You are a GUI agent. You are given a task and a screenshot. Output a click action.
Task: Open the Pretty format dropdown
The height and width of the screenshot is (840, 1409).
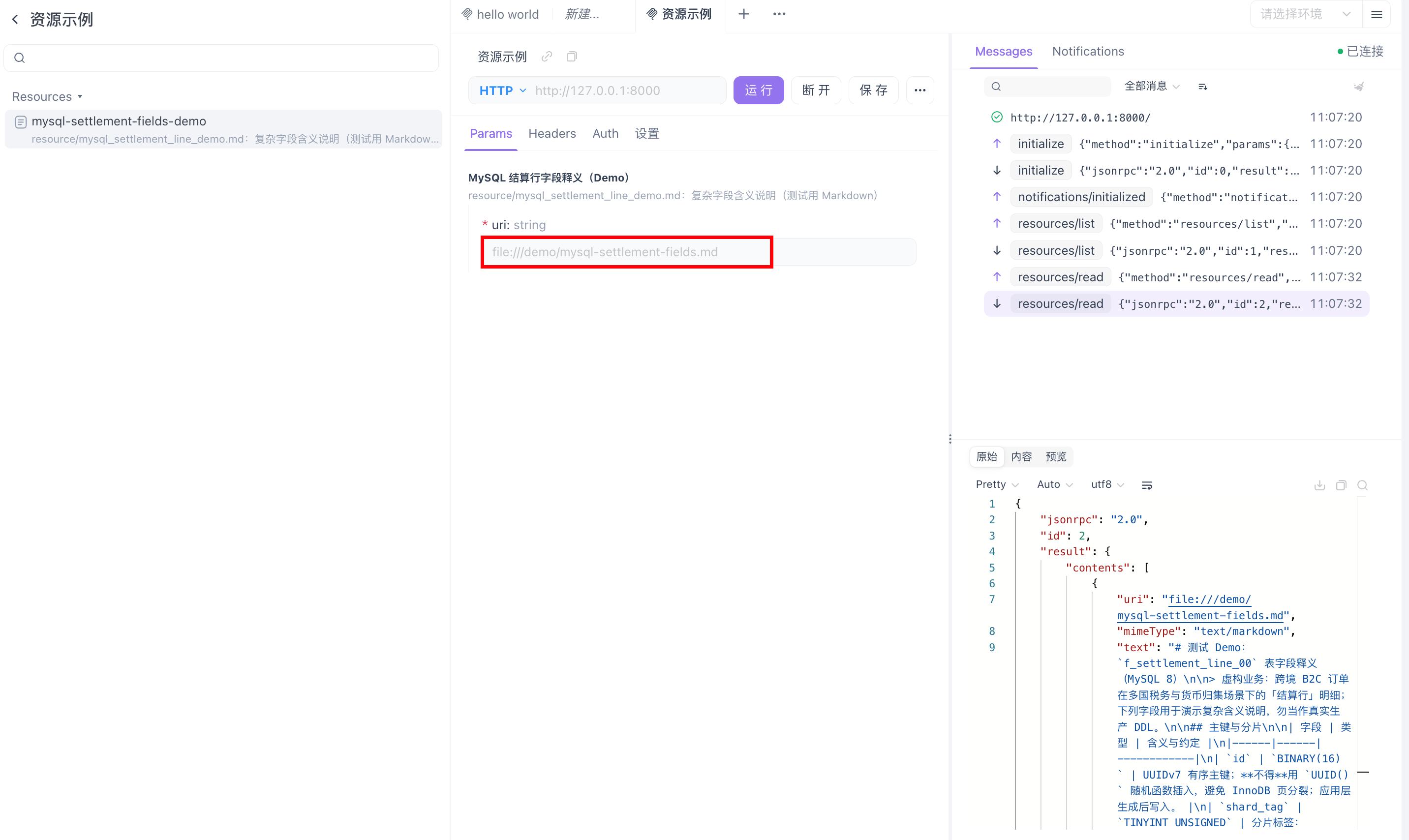coord(997,484)
